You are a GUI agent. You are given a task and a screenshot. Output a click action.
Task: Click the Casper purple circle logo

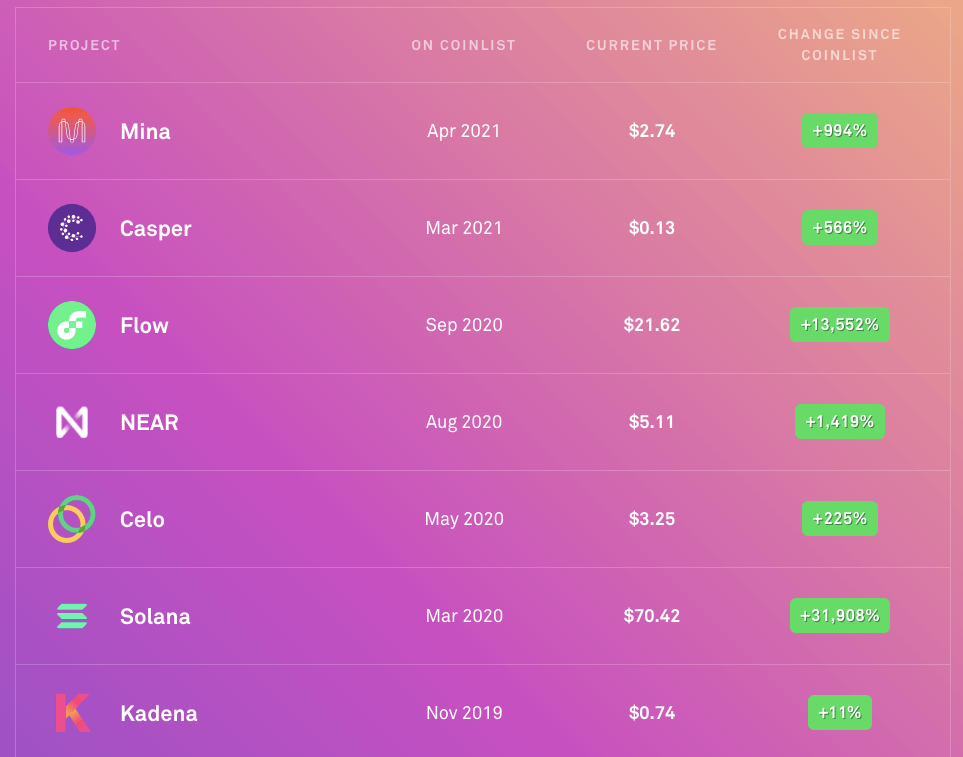(x=72, y=228)
